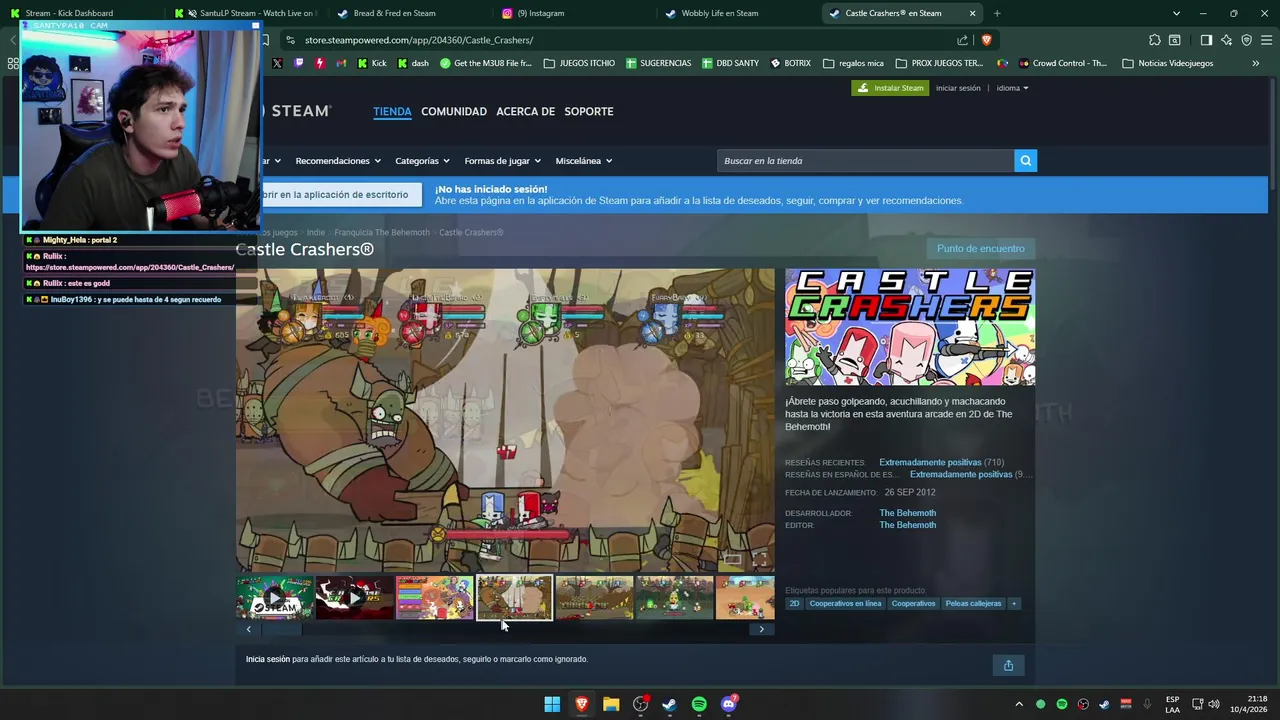
Task: Play first trailer thumbnail with Steam logo
Action: click(274, 598)
